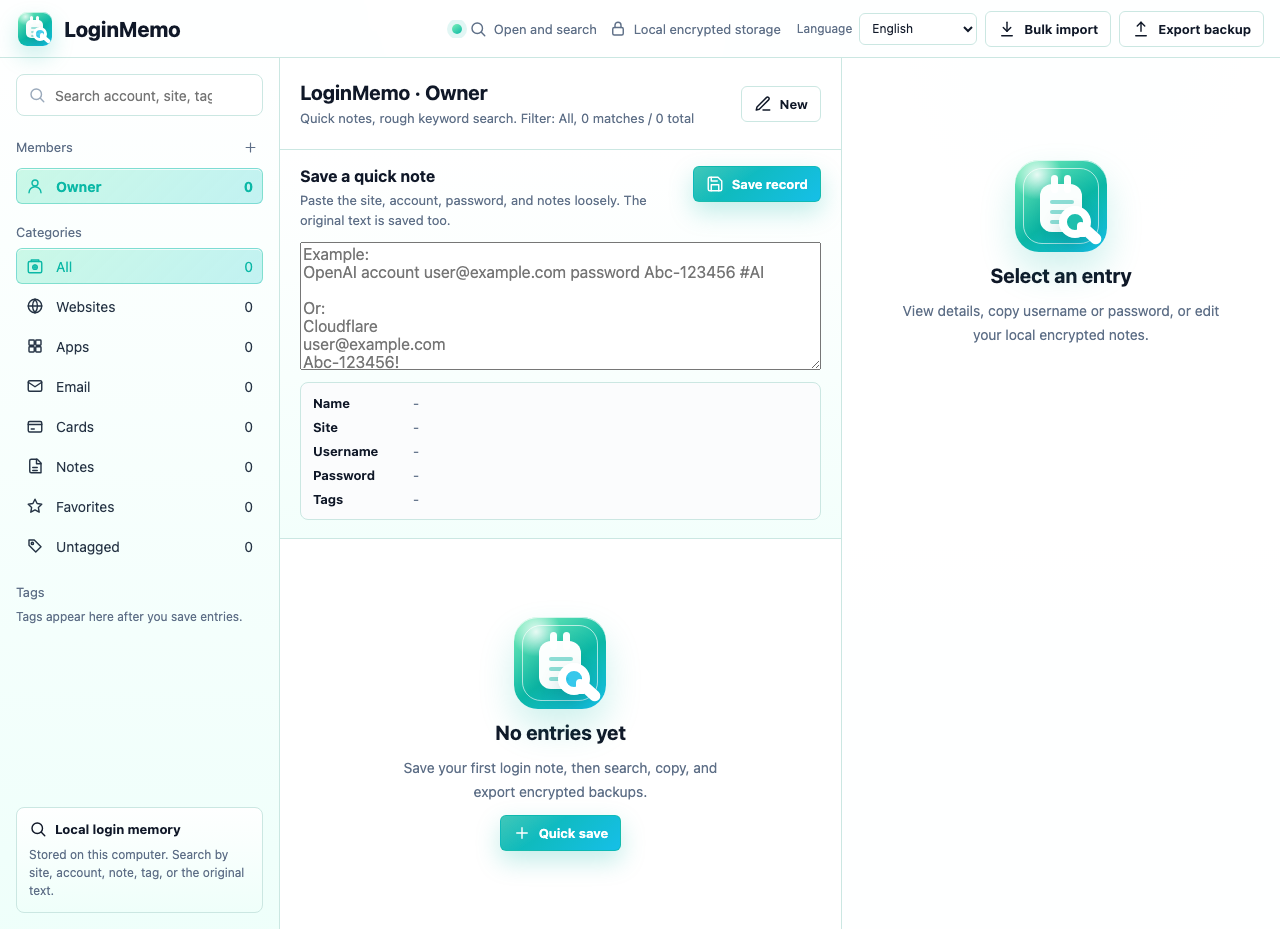Image resolution: width=1280 pixels, height=929 pixels.
Task: Click the Password row in parsed preview
Action: (x=560, y=475)
